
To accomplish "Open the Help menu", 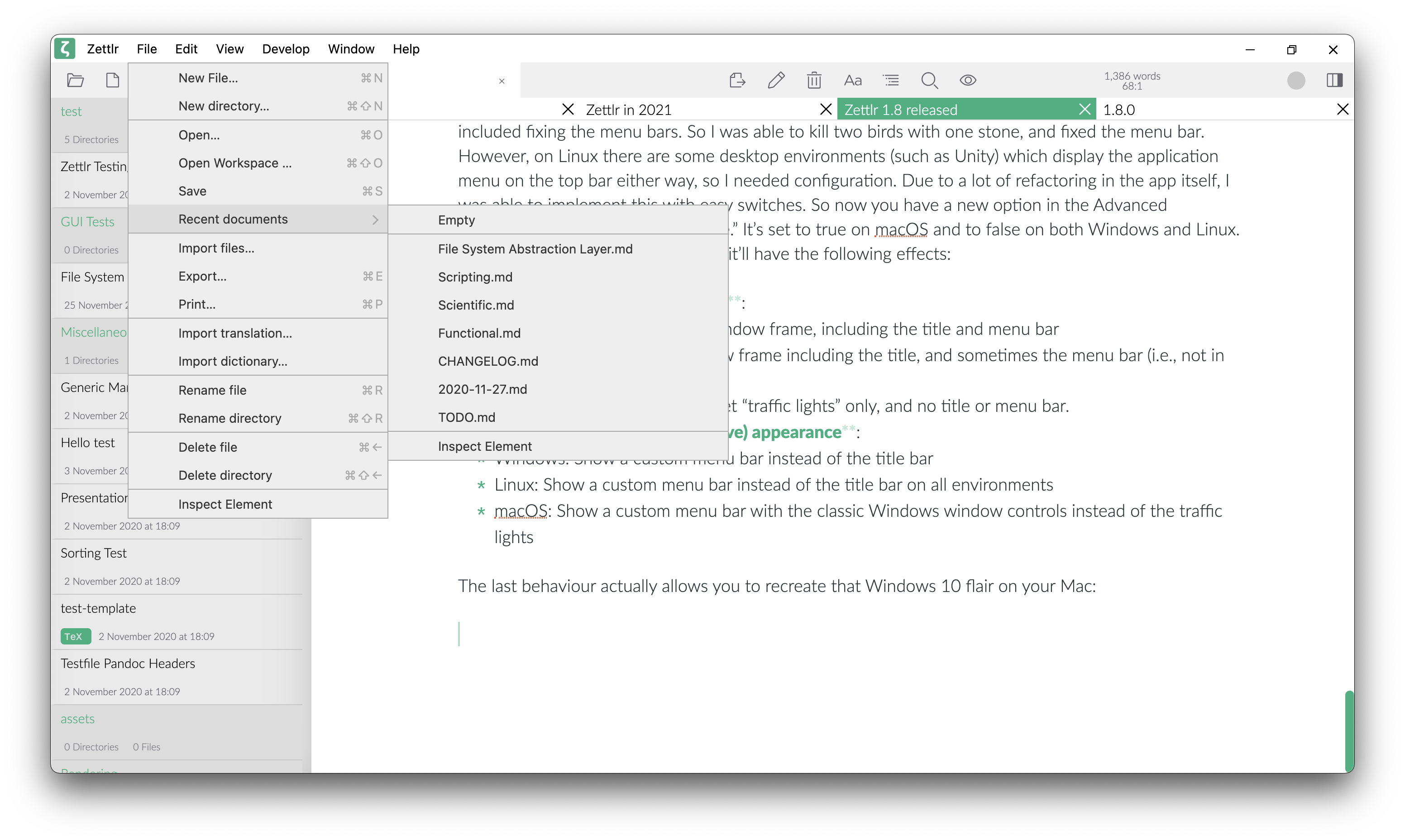I will [x=406, y=49].
